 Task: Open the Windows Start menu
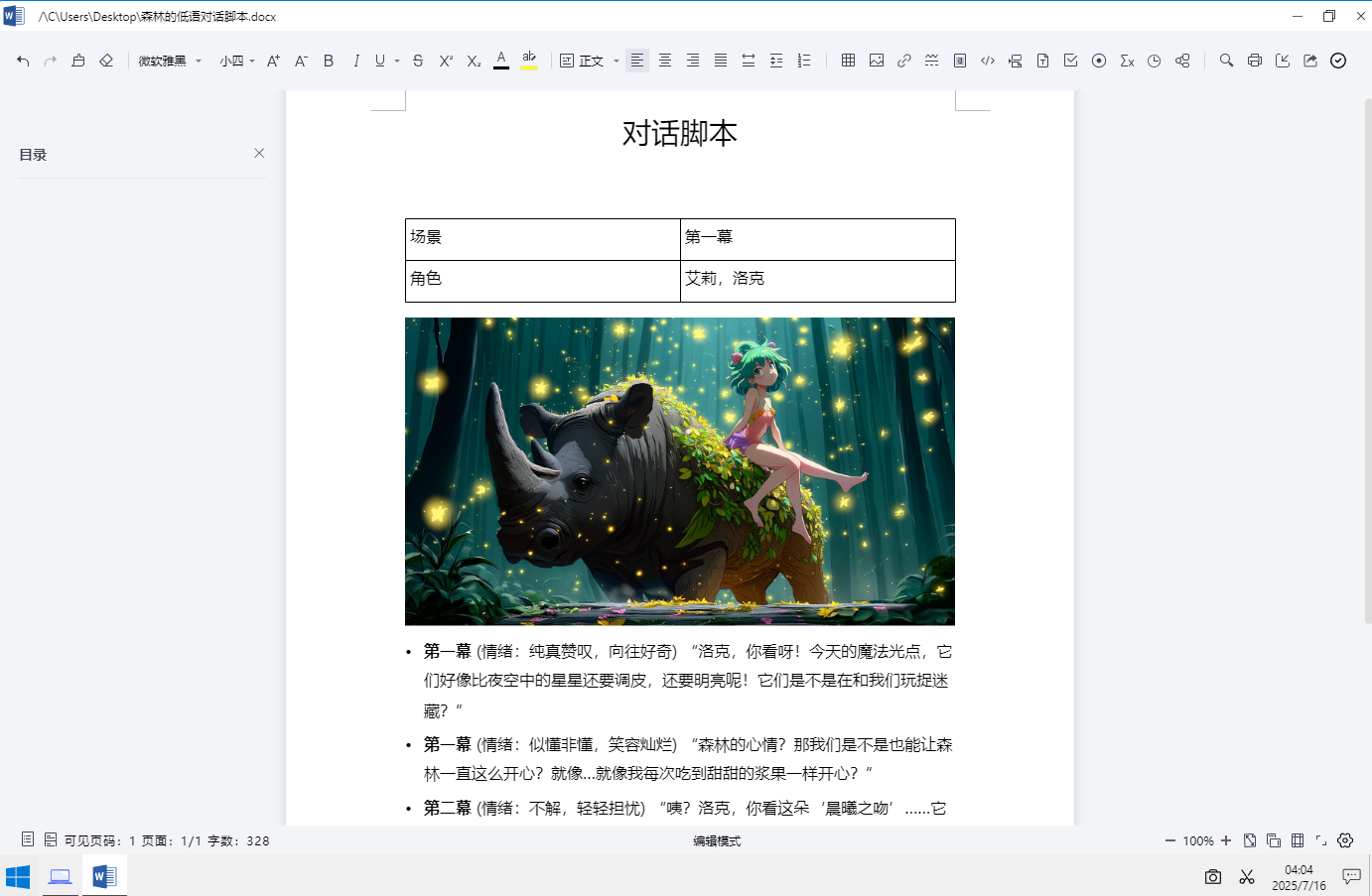click(18, 876)
